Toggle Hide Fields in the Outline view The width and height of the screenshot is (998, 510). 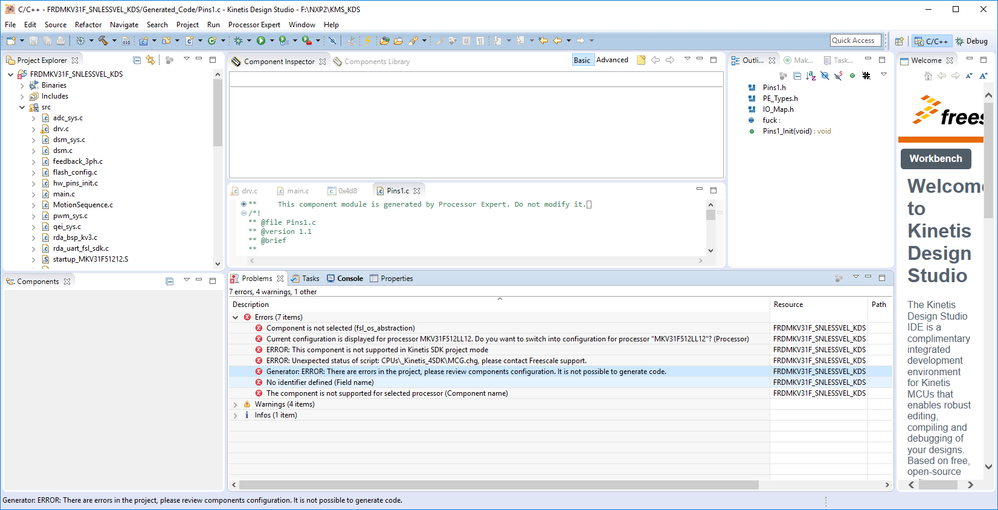[825, 75]
